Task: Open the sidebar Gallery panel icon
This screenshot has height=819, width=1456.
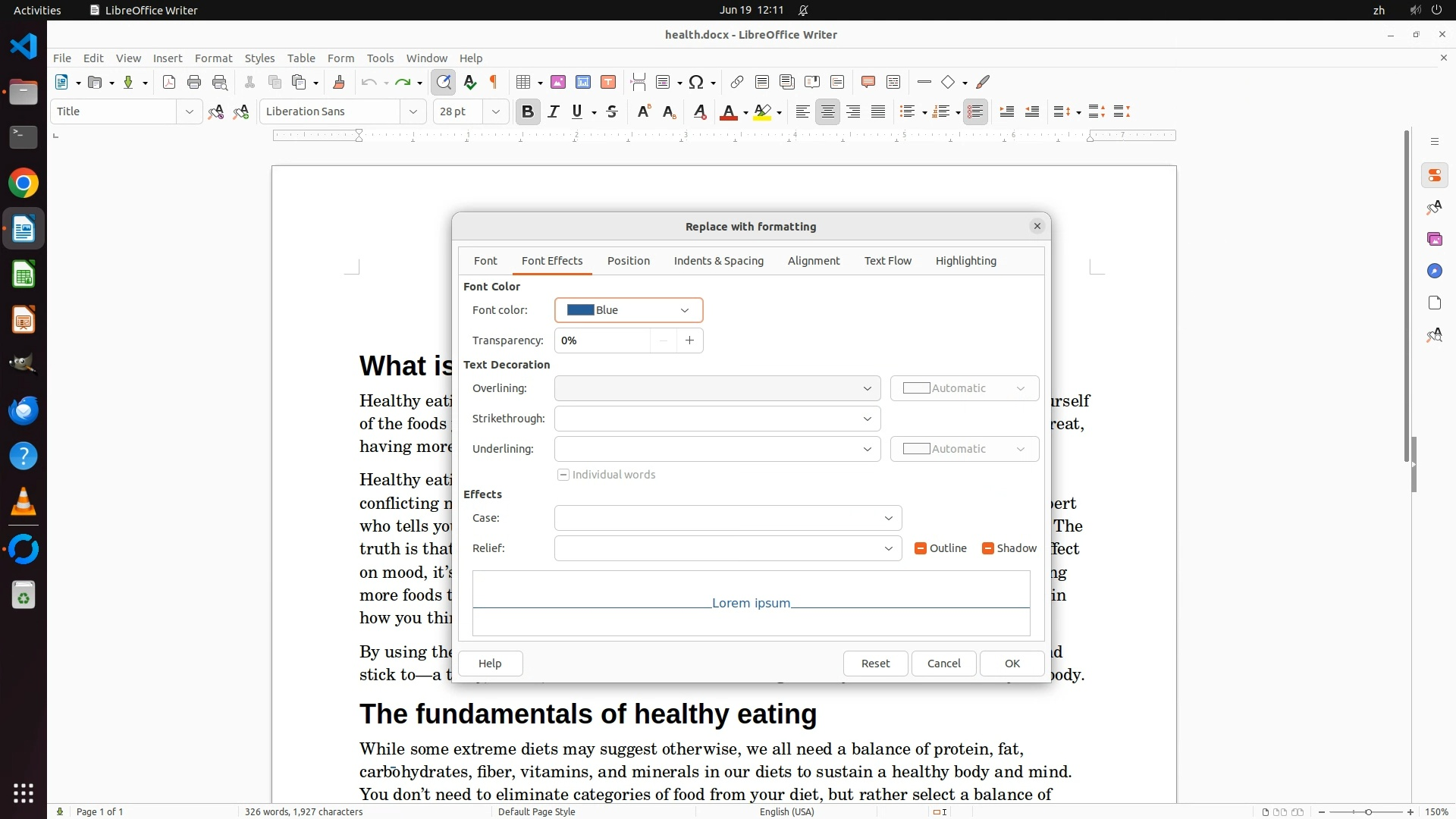Action: pos(1434,239)
